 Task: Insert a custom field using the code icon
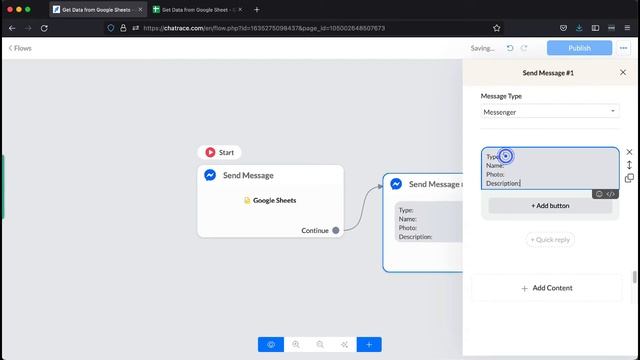coord(610,194)
